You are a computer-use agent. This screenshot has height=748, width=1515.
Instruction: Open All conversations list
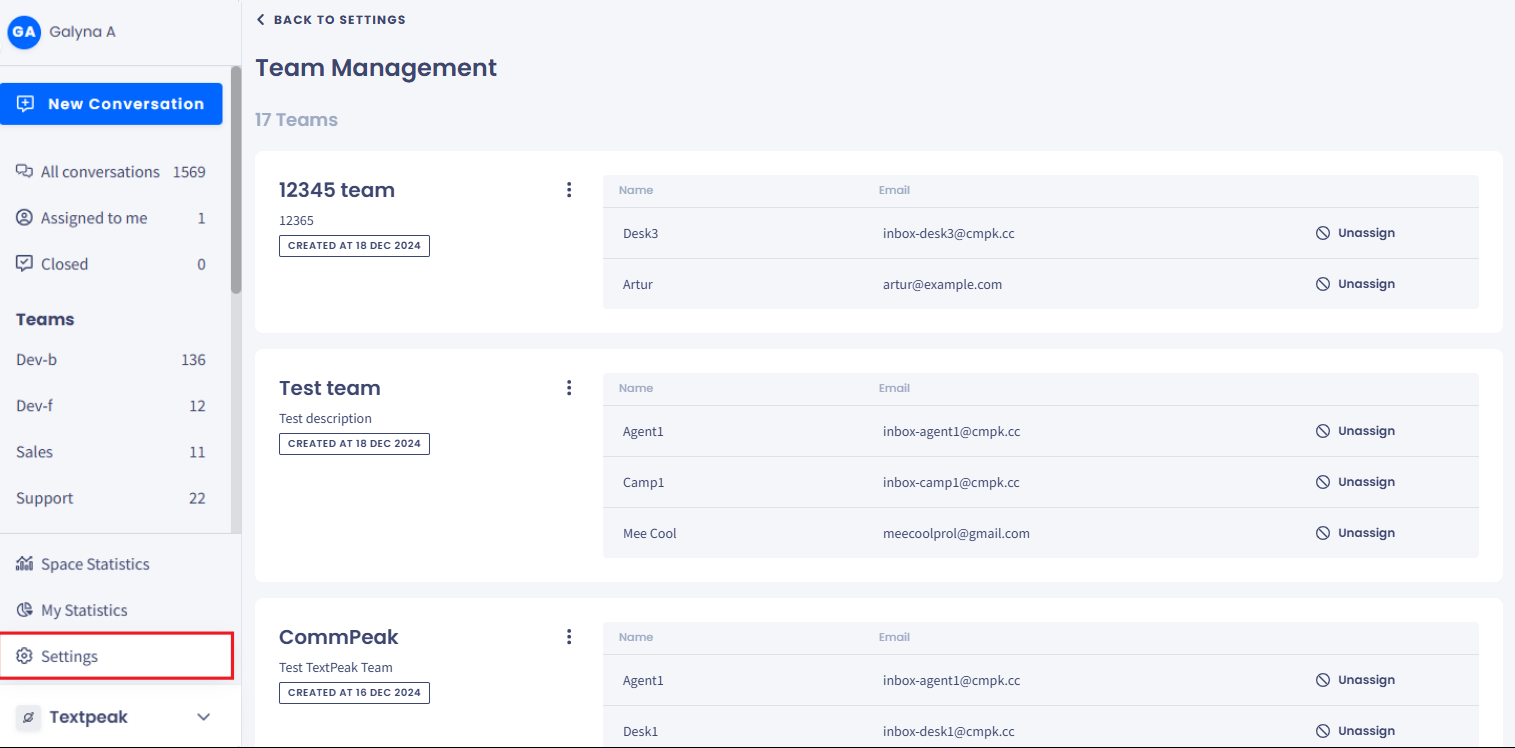pyautogui.click(x=111, y=172)
